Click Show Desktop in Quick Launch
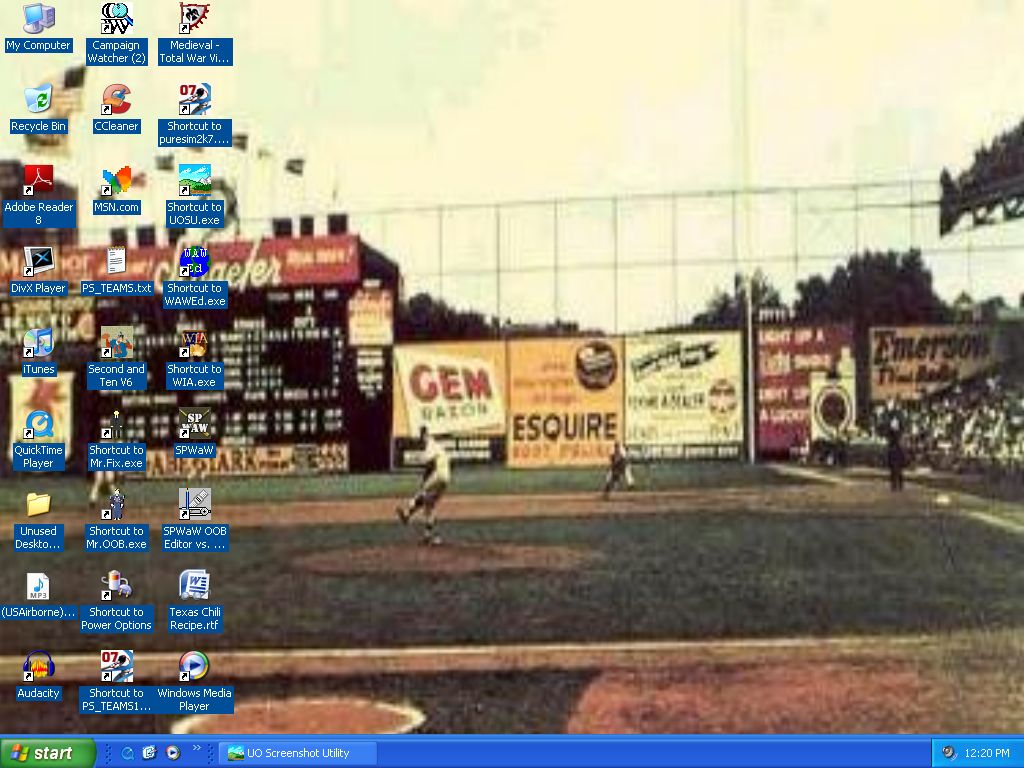This screenshot has width=1024, height=768. pos(150,753)
